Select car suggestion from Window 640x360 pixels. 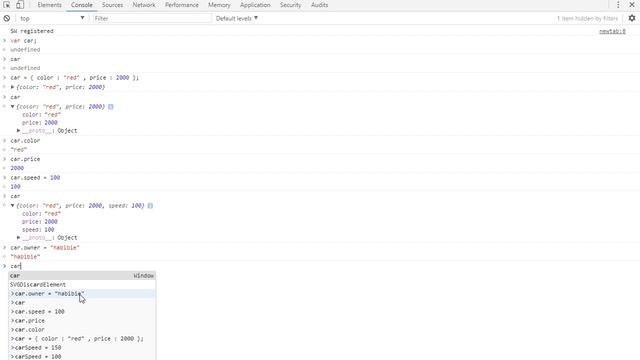[x=82, y=276]
